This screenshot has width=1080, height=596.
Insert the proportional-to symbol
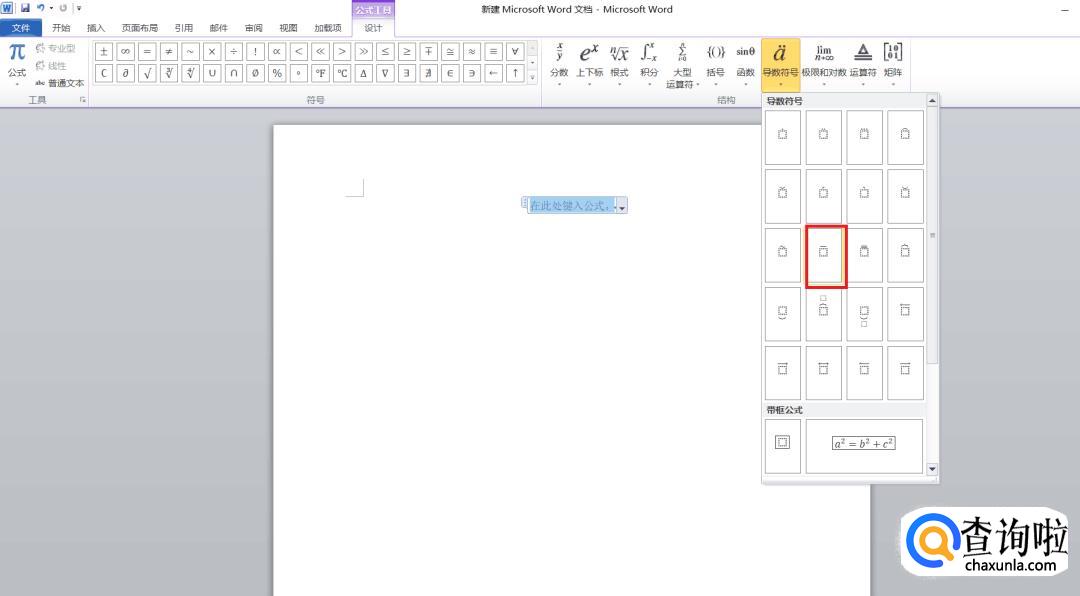[x=277, y=52]
